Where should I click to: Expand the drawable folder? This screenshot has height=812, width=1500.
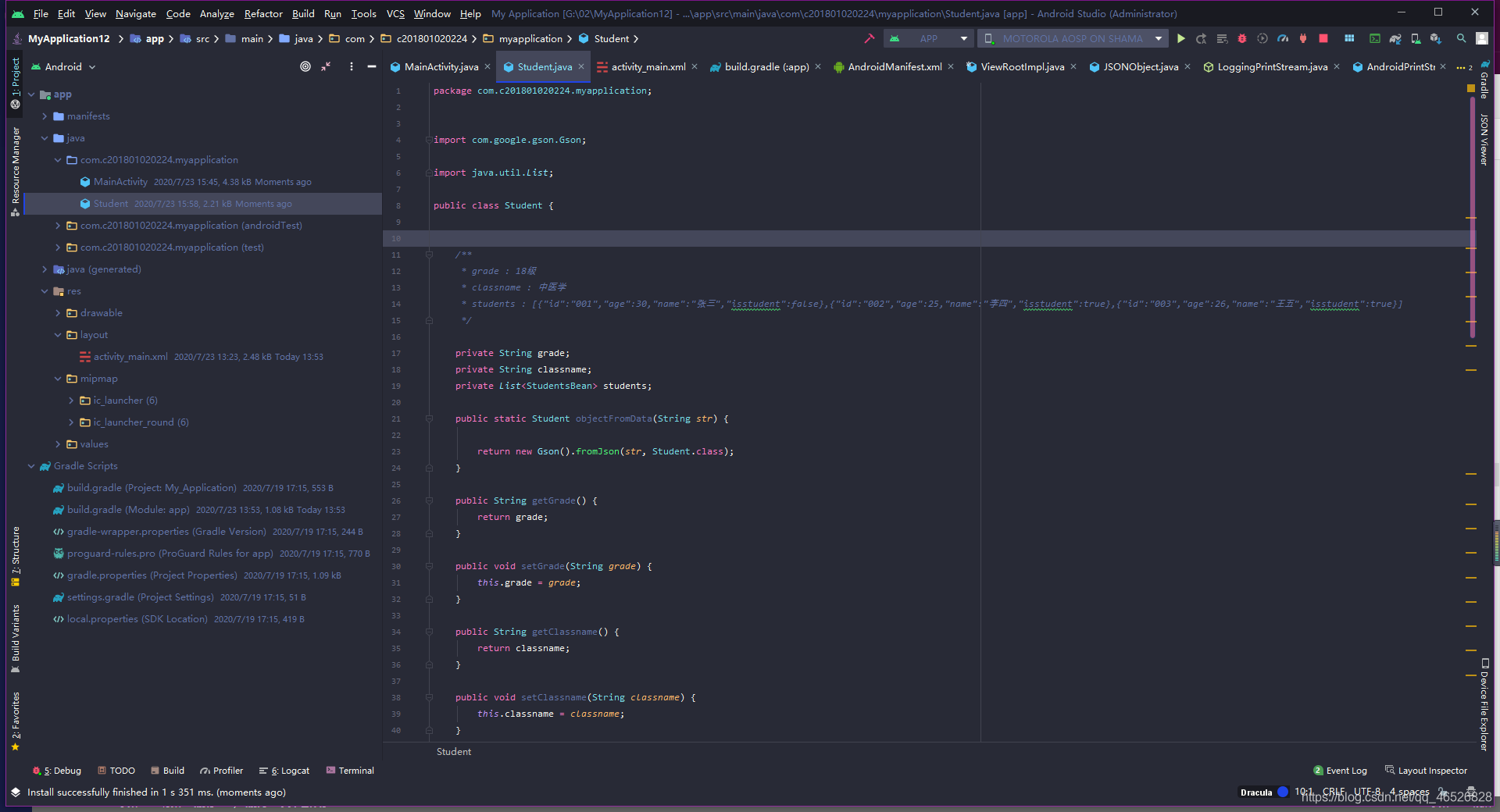click(x=58, y=313)
